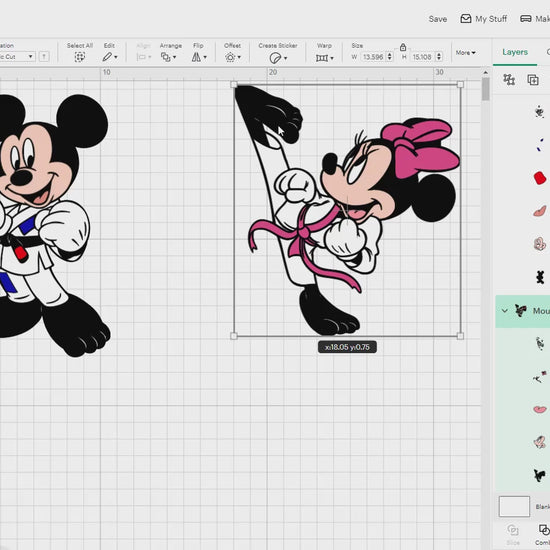The width and height of the screenshot is (550, 550).
Task: Toggle the size aspect ratio lock
Action: click(x=403, y=47)
